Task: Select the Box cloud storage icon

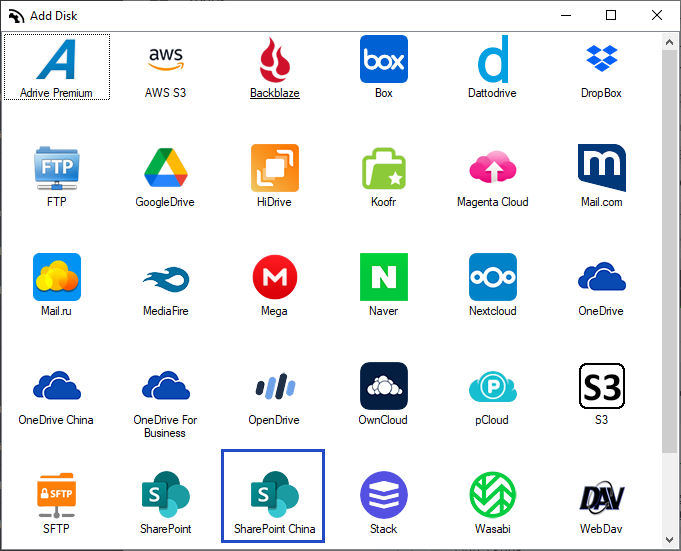Action: 384,59
